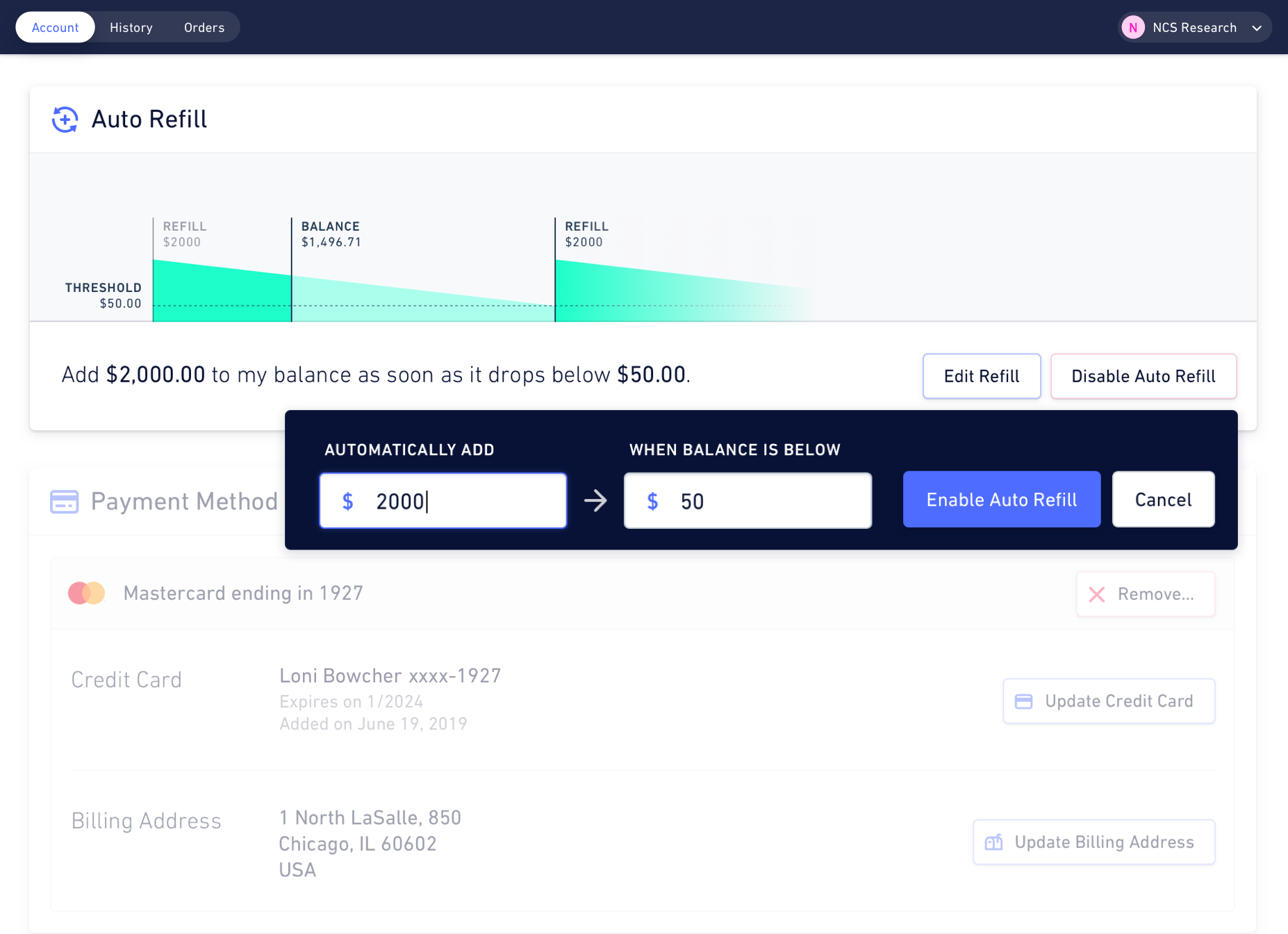1288x934 pixels.
Task: Click the building icon inside Update Billing Address
Action: [x=993, y=842]
